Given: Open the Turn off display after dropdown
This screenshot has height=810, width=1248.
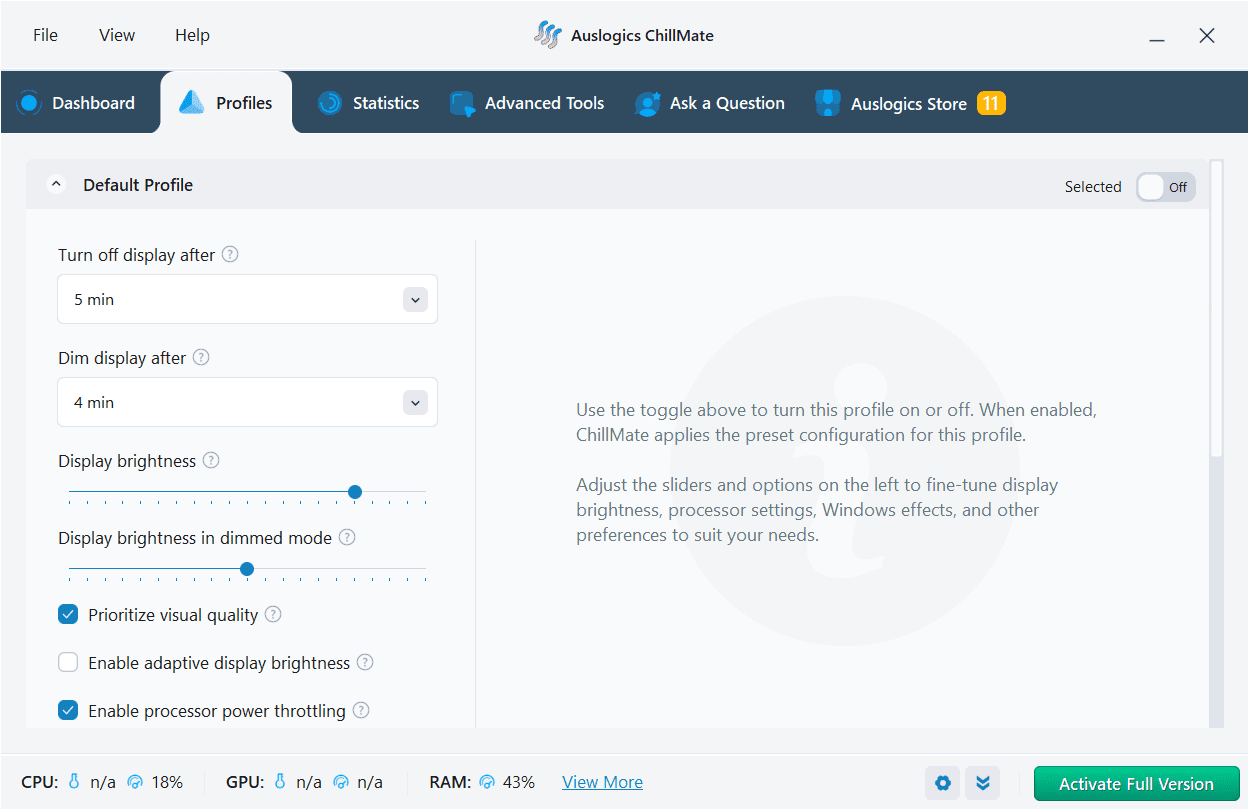Looking at the screenshot, I should (x=248, y=299).
